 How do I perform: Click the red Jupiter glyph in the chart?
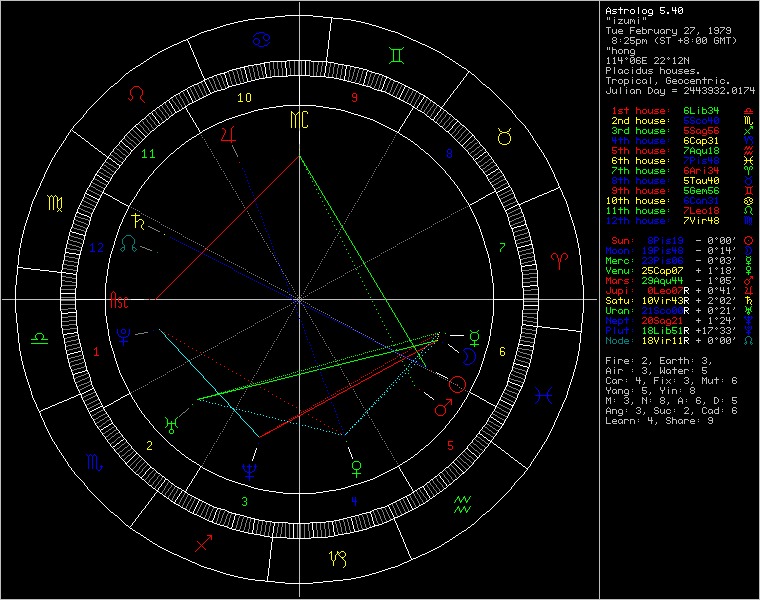click(x=228, y=135)
